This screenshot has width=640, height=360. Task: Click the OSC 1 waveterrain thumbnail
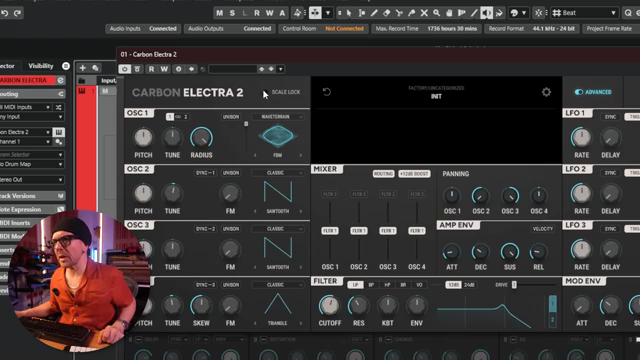pos(278,136)
